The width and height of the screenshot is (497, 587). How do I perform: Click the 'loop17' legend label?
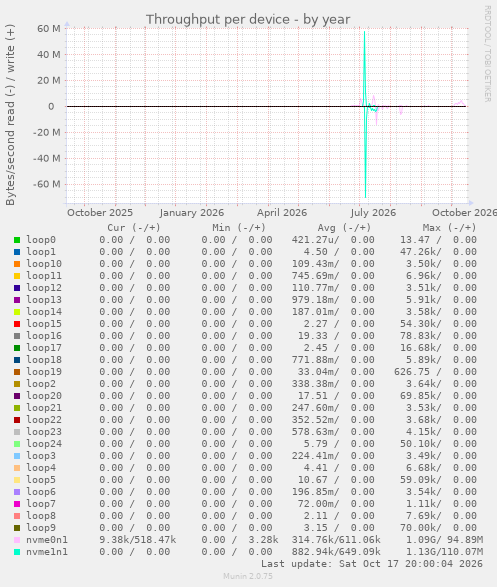pos(44,347)
